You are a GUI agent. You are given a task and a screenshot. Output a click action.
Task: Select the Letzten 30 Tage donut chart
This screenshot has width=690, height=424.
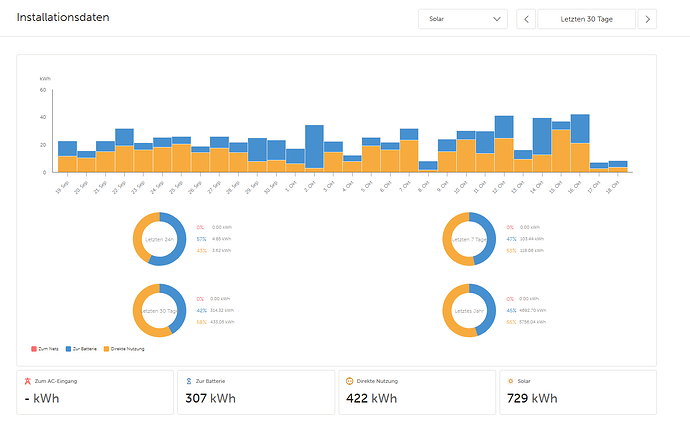coord(159,311)
